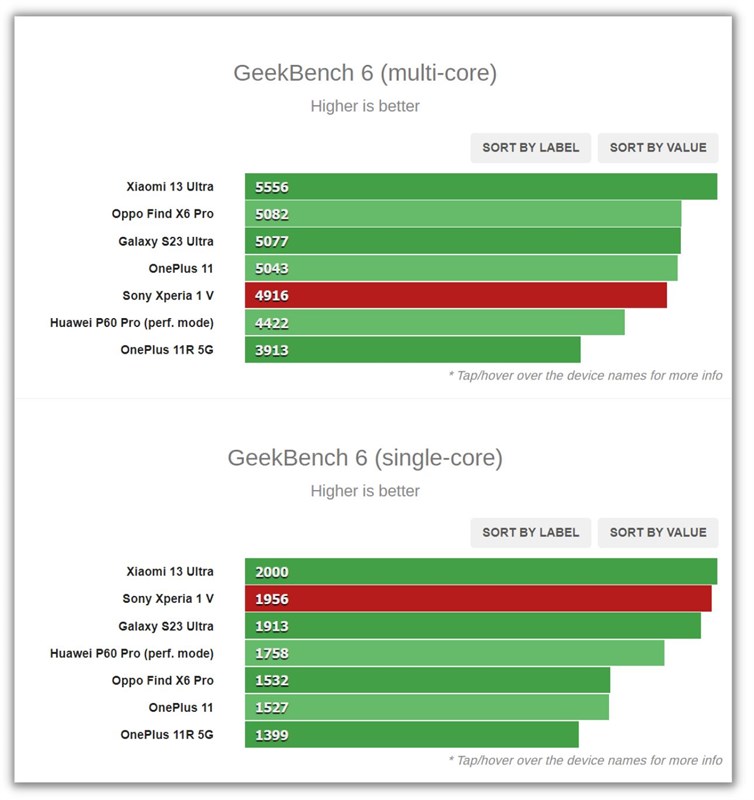Screen dimensions: 754x800
Task: Click the red 4916 multi-core score bar
Action: 455,295
